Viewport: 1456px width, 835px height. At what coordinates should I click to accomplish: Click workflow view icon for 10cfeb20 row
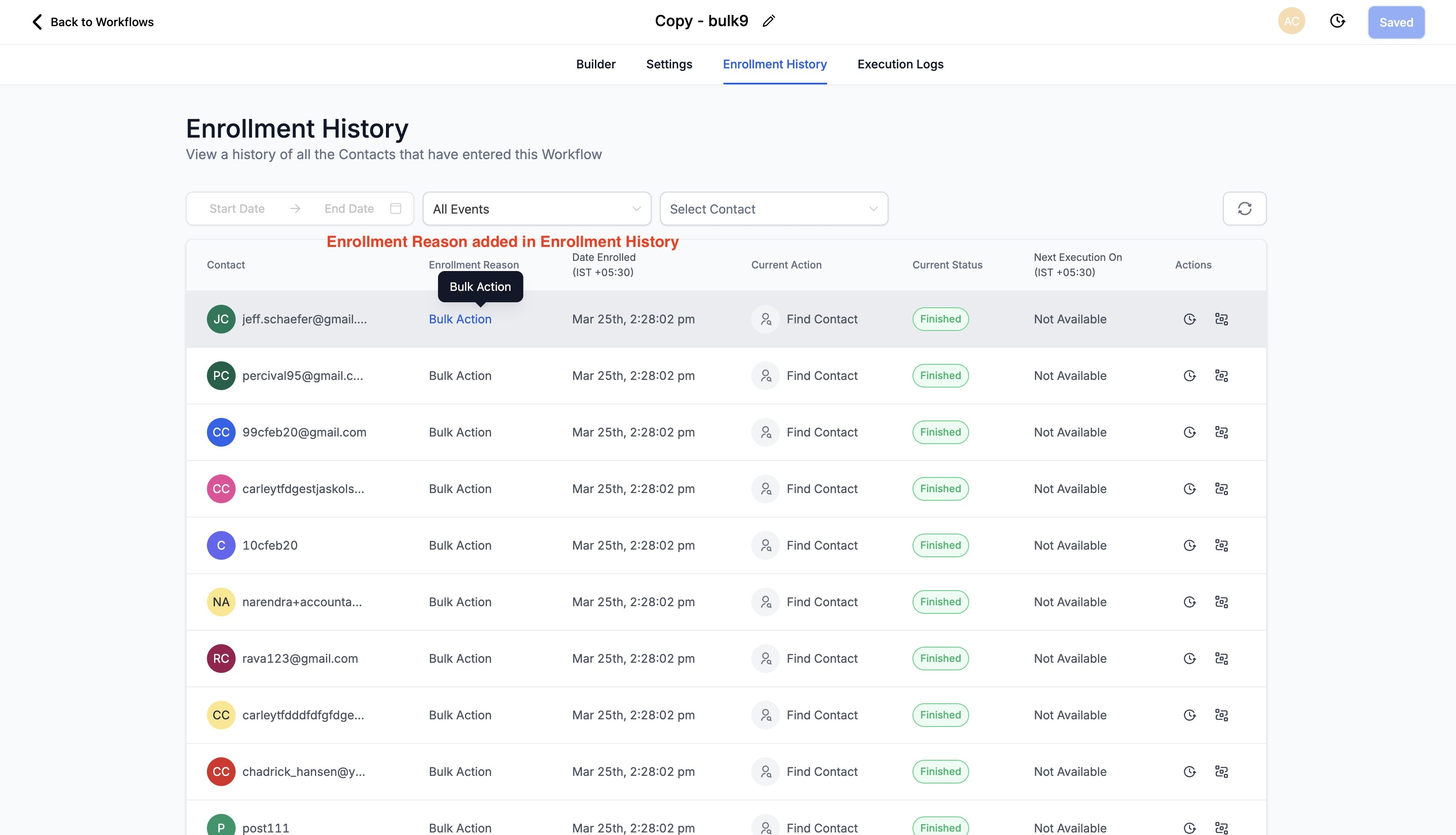point(1221,545)
